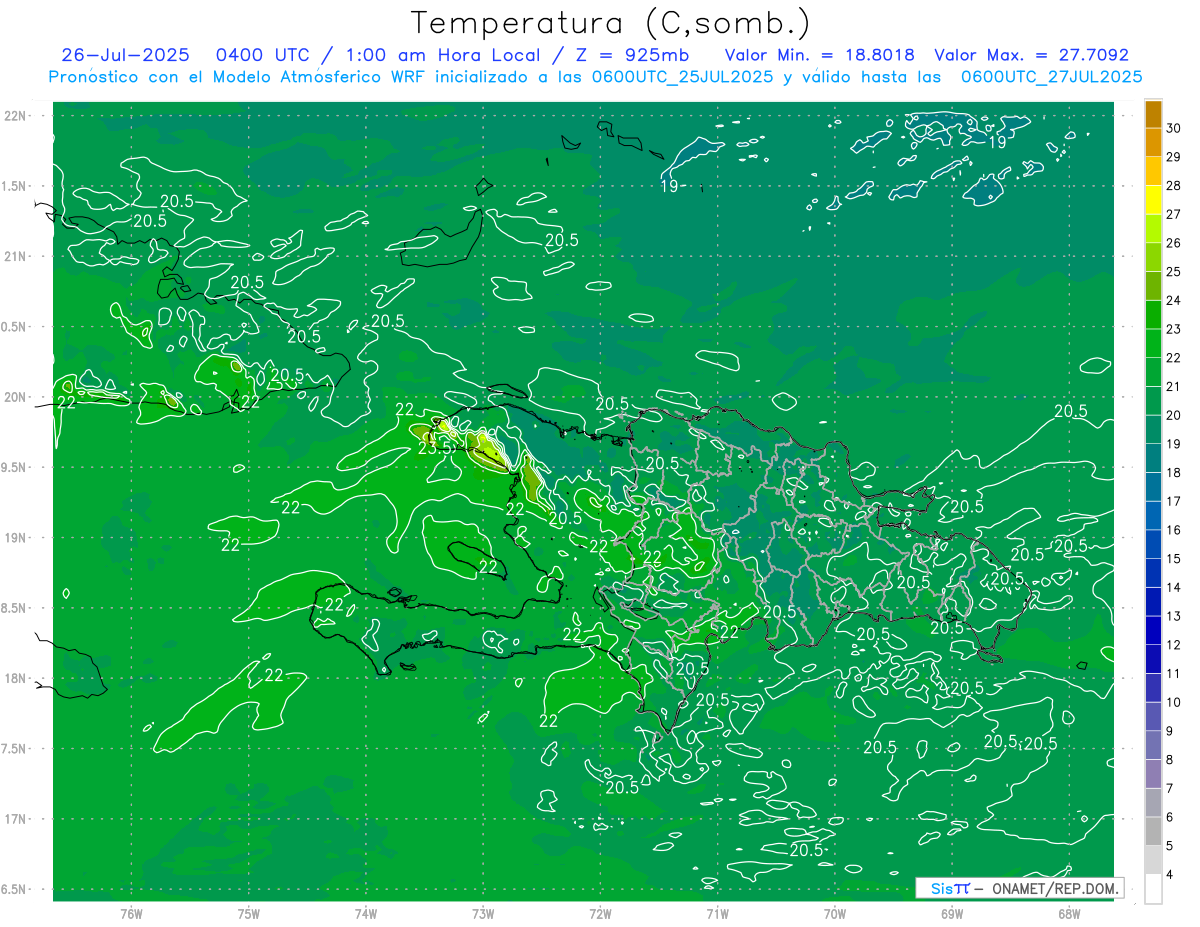Click the initialization time "0600UTC_25JUL2025"
1200x927 pixels.
tap(683, 76)
